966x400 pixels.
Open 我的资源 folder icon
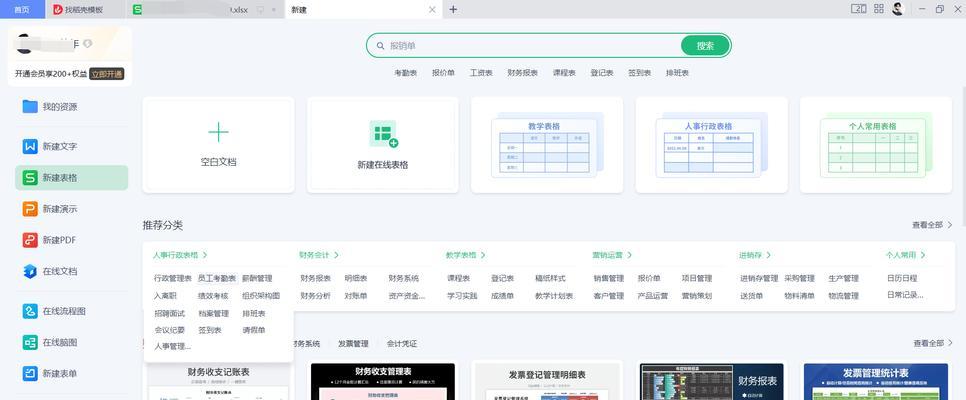(30, 107)
